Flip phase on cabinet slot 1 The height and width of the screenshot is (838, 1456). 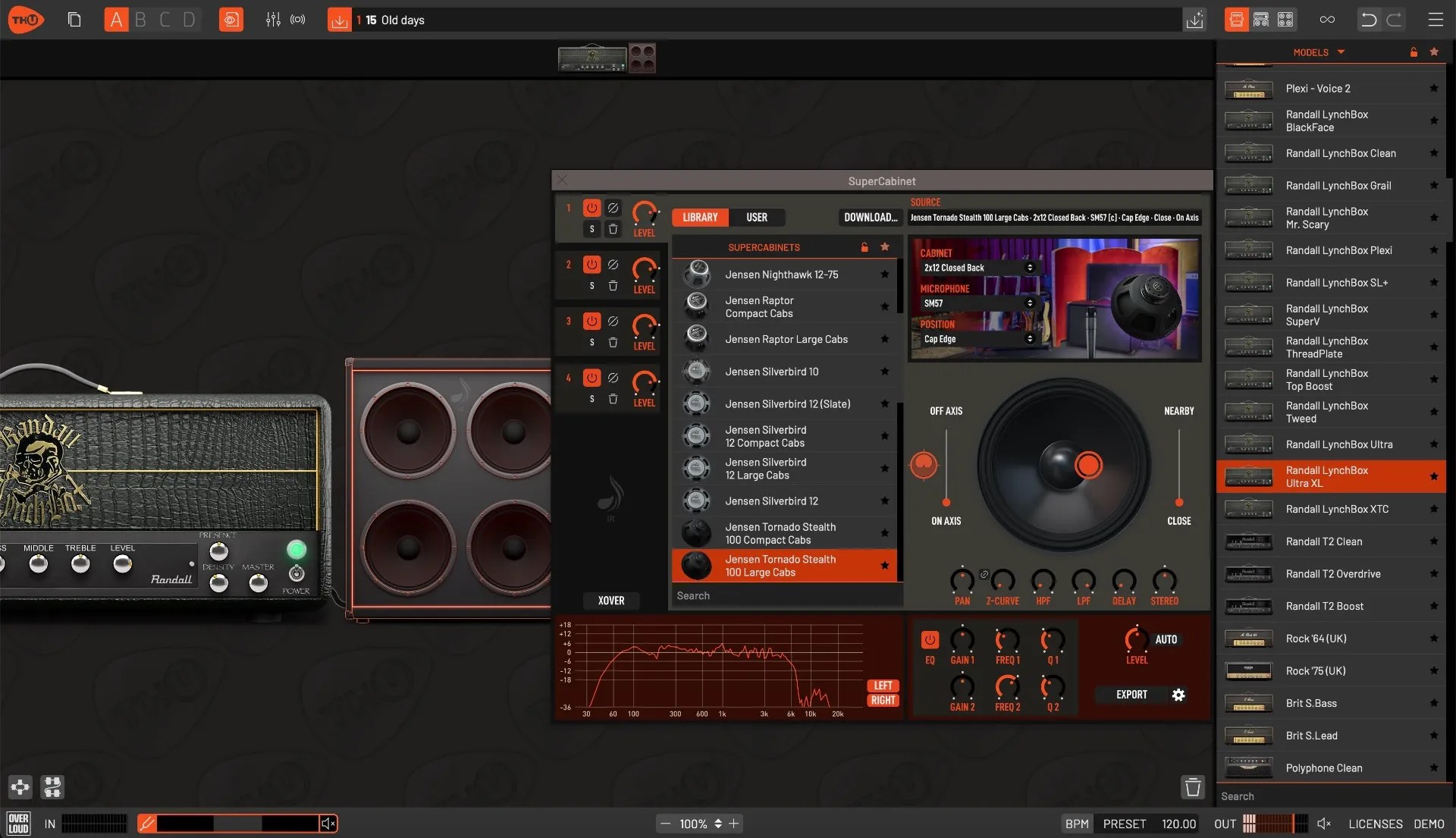tap(613, 207)
